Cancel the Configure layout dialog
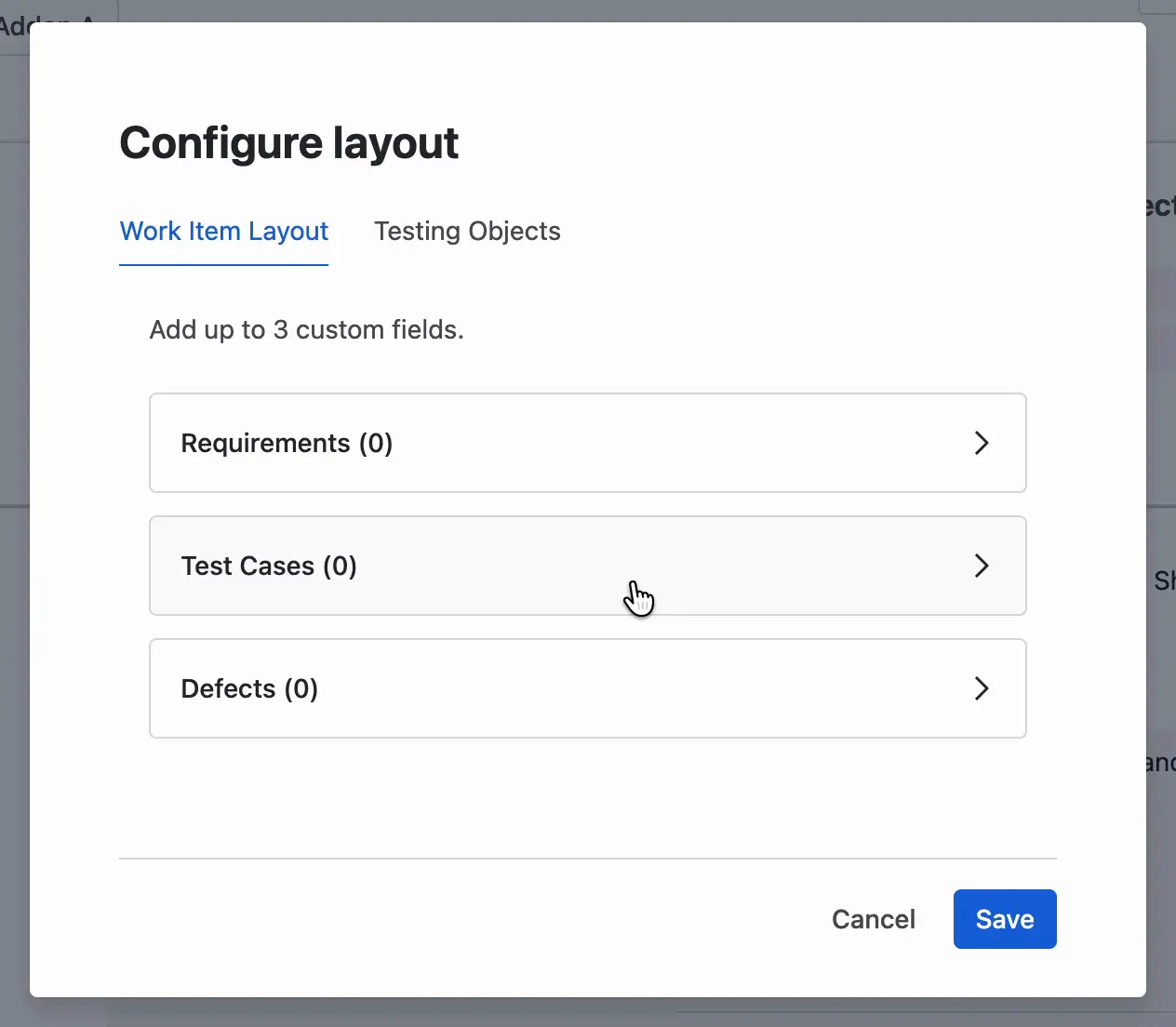Image resolution: width=1176 pixels, height=1027 pixels. tap(874, 919)
